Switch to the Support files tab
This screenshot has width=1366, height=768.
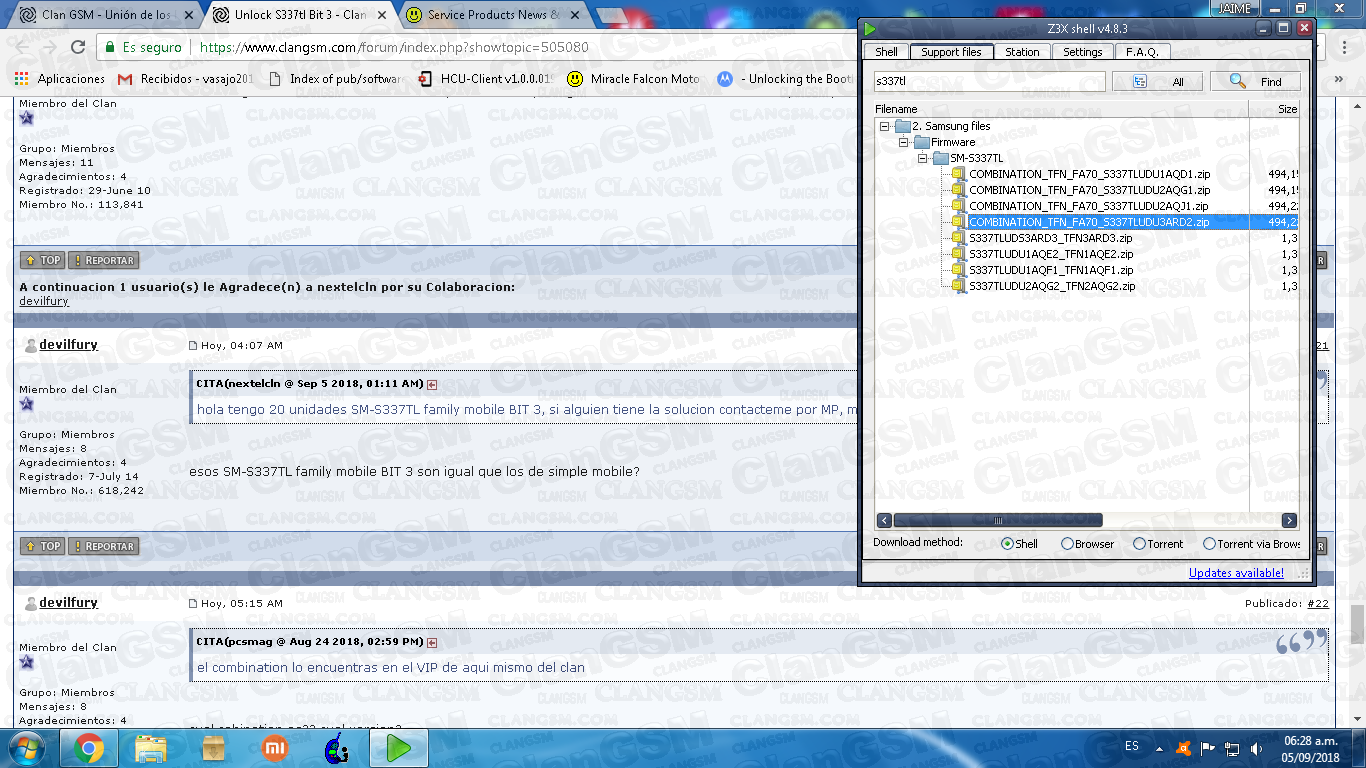tap(951, 52)
